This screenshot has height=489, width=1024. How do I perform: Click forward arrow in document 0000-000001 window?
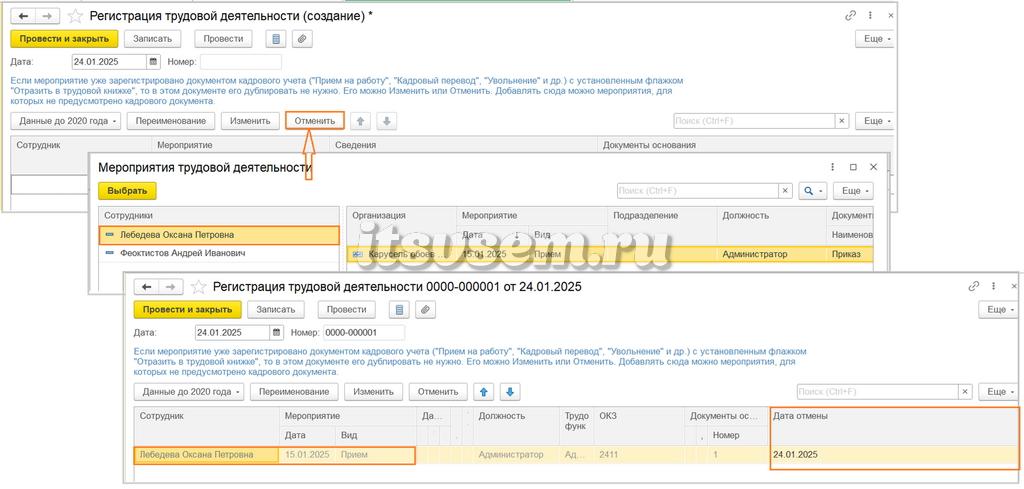170,287
